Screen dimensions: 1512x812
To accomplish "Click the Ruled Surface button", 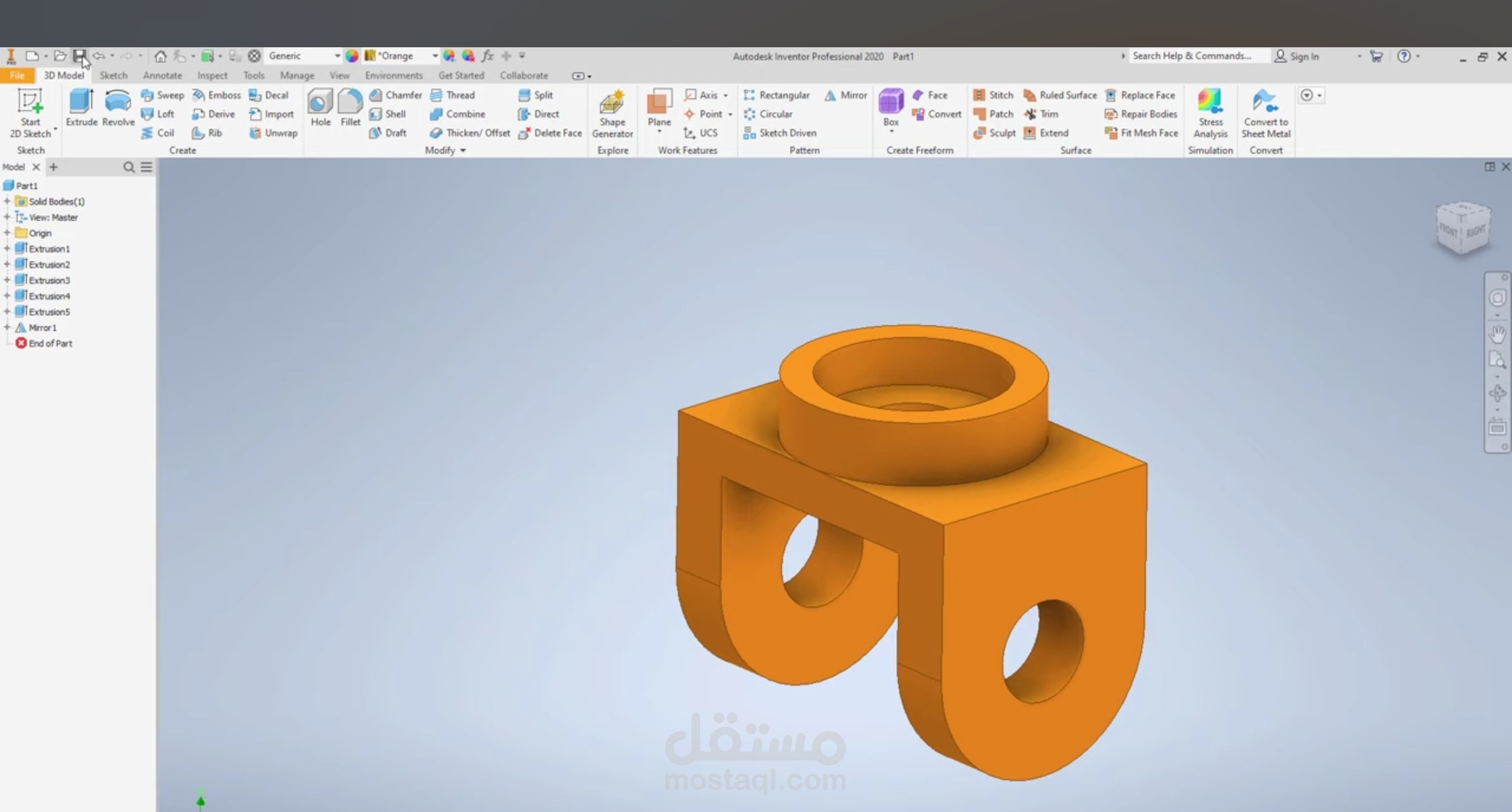I will click(x=1060, y=95).
